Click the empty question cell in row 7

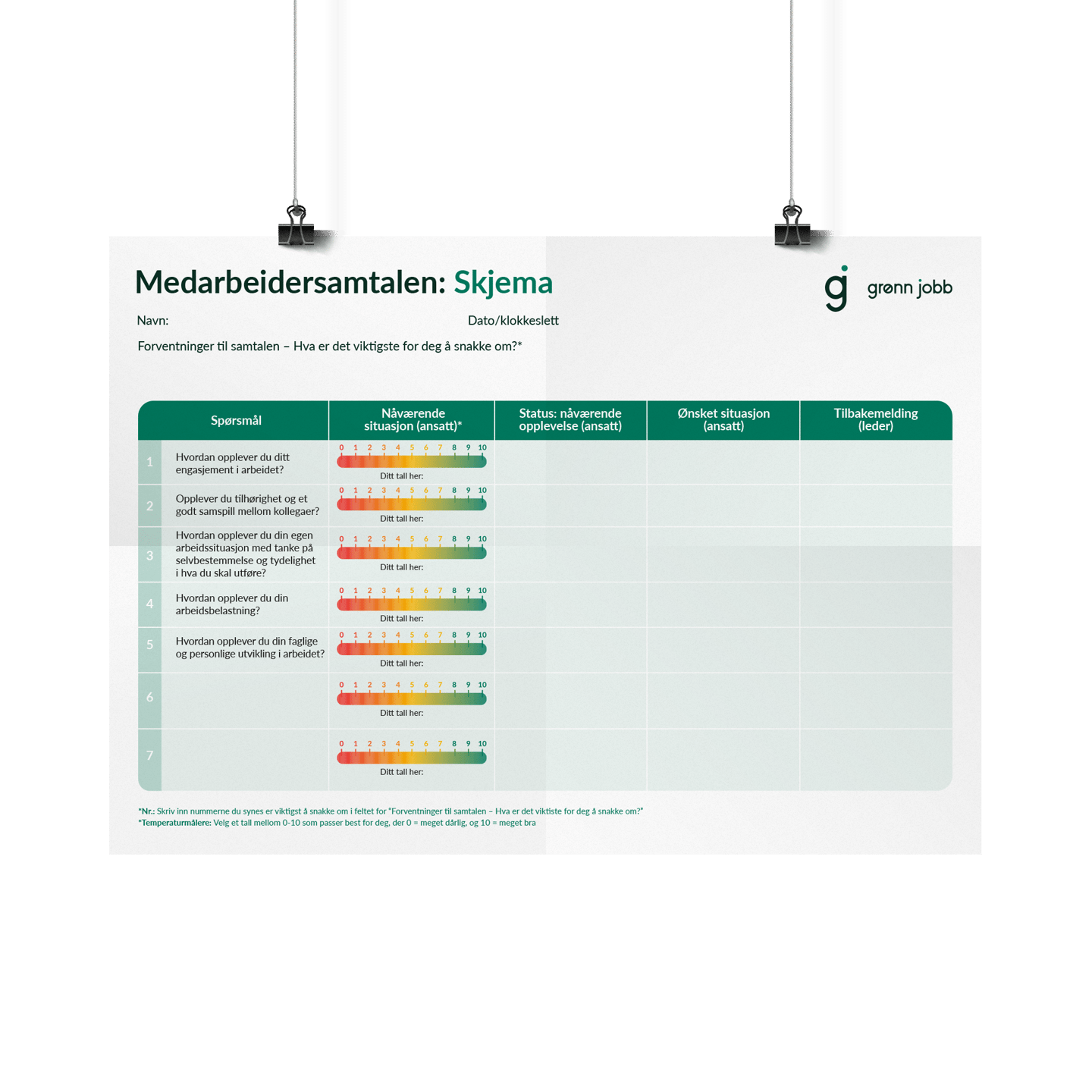click(x=245, y=760)
